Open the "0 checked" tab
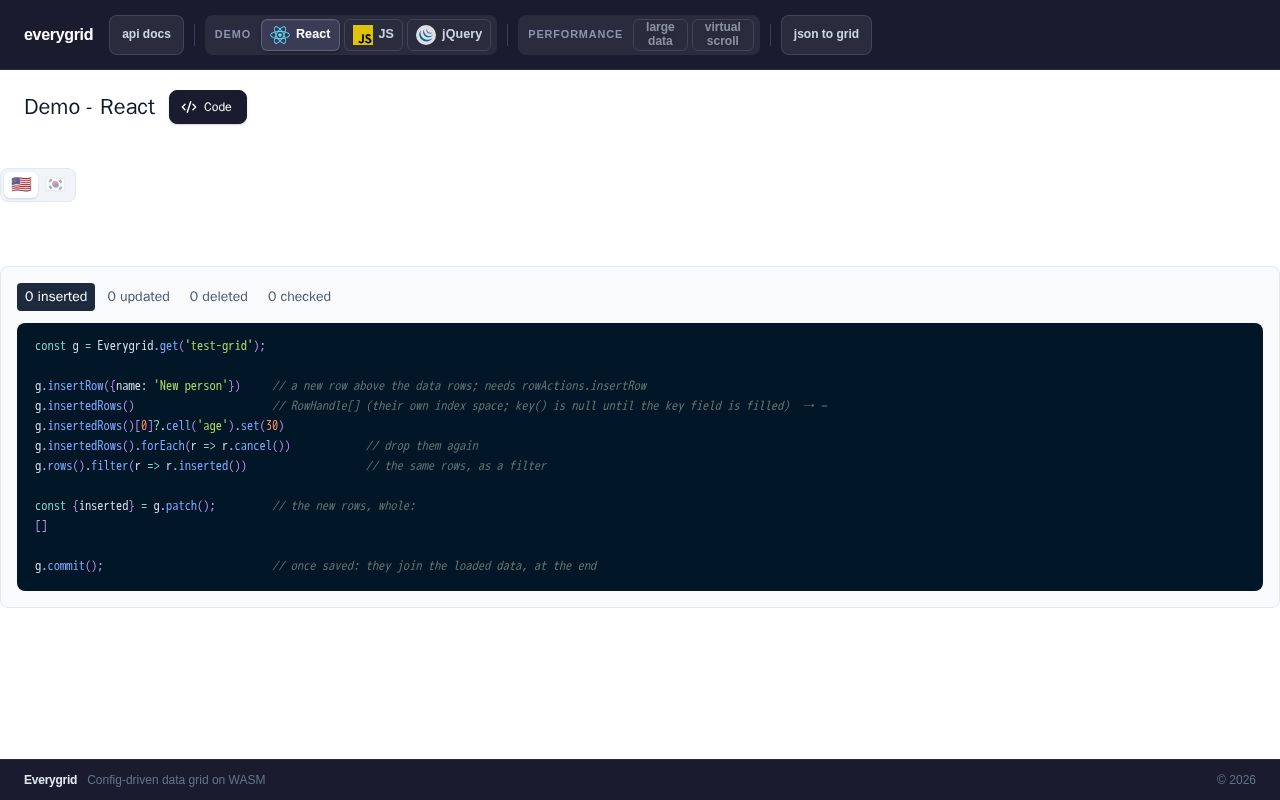 (x=299, y=297)
